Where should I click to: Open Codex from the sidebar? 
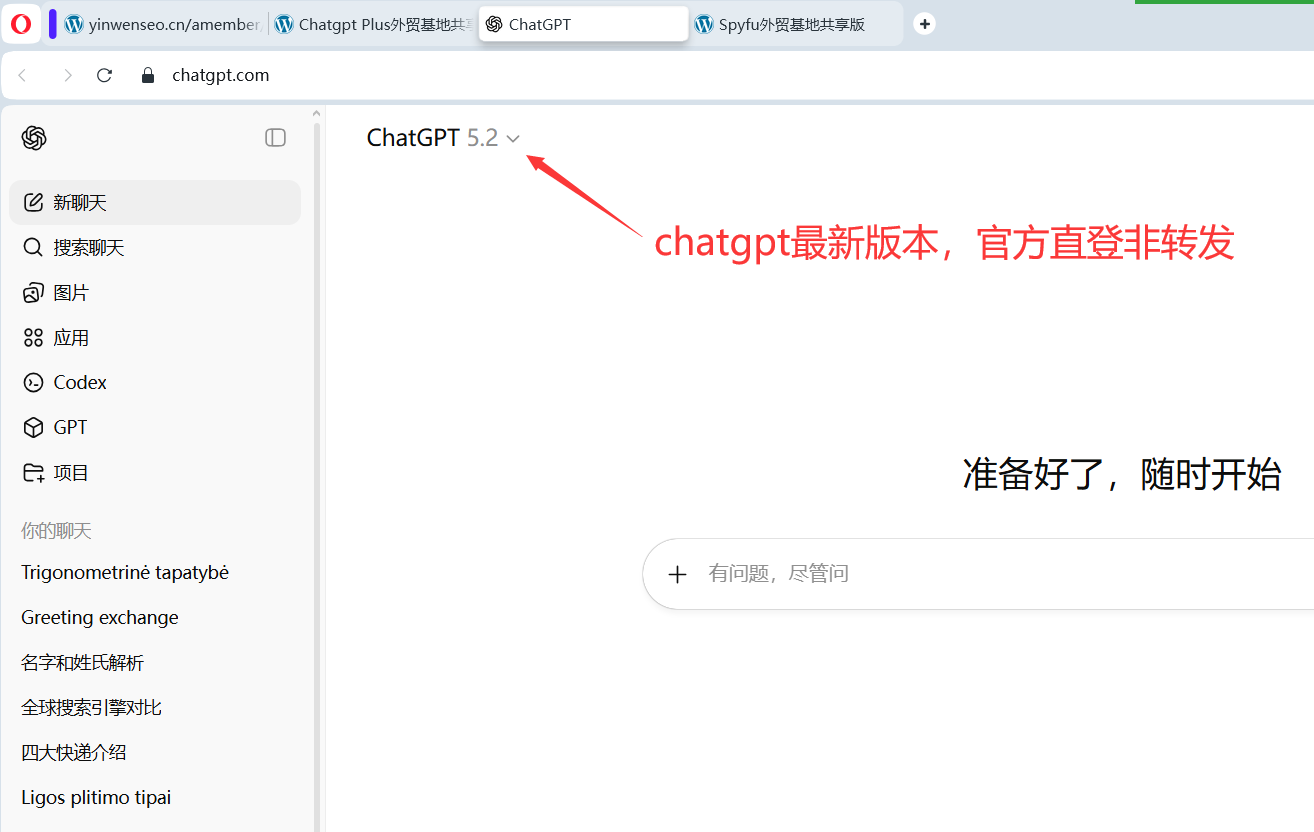[155, 382]
